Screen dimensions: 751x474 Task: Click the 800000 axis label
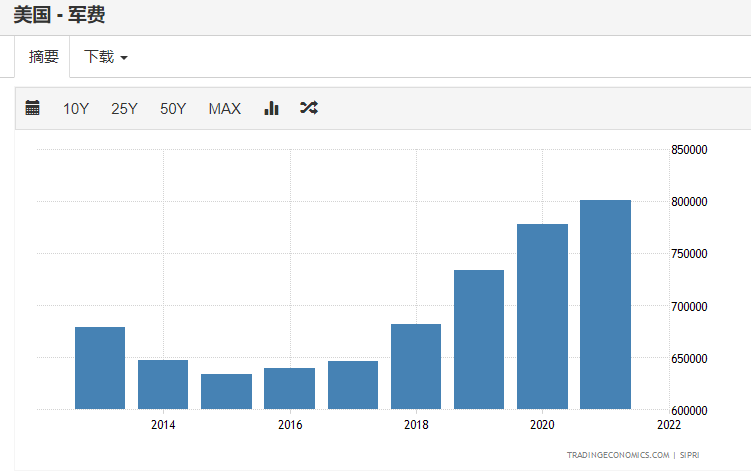tap(689, 202)
